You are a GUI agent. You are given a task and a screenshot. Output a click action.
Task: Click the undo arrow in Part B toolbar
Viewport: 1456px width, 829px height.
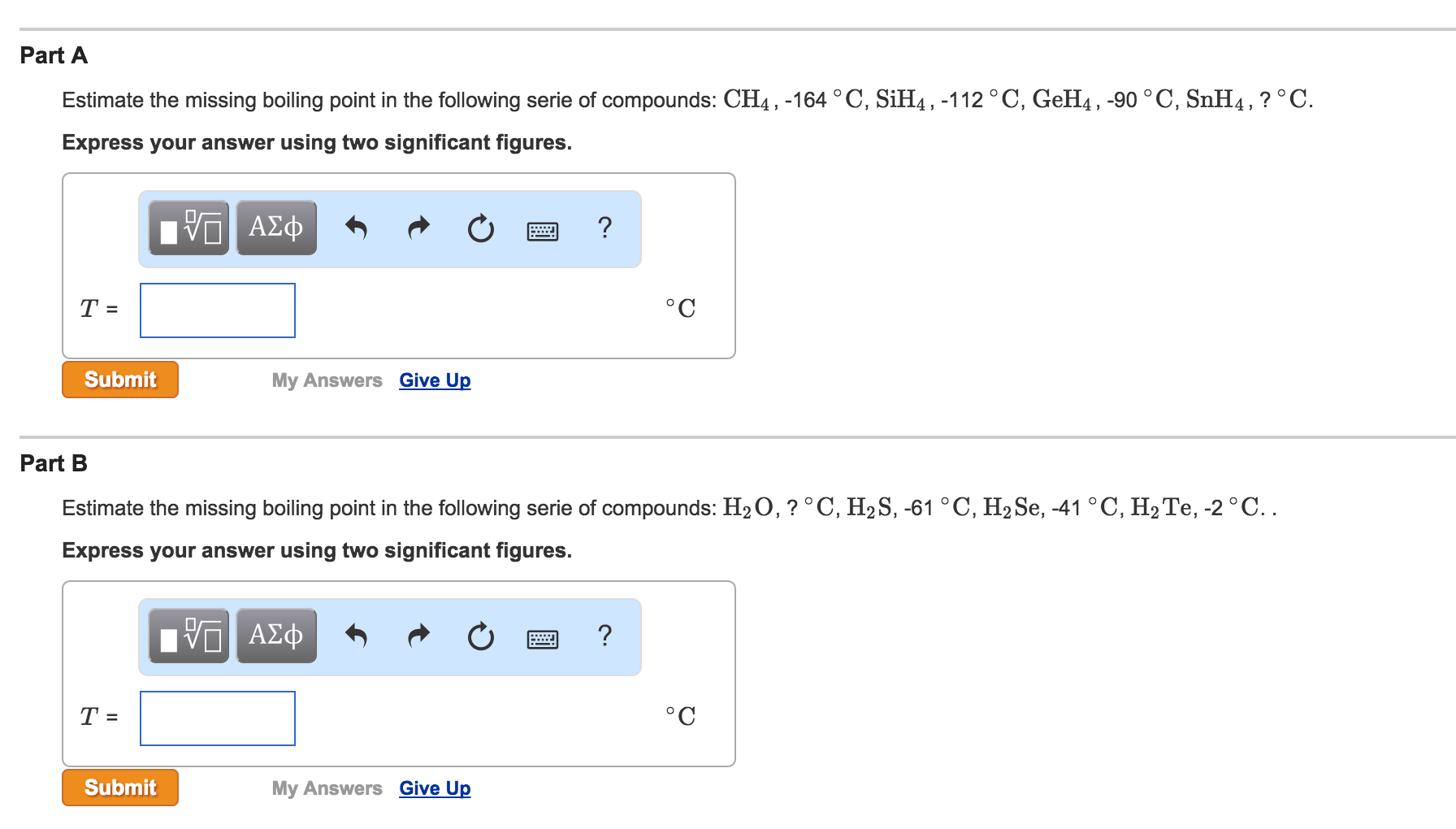tap(356, 637)
